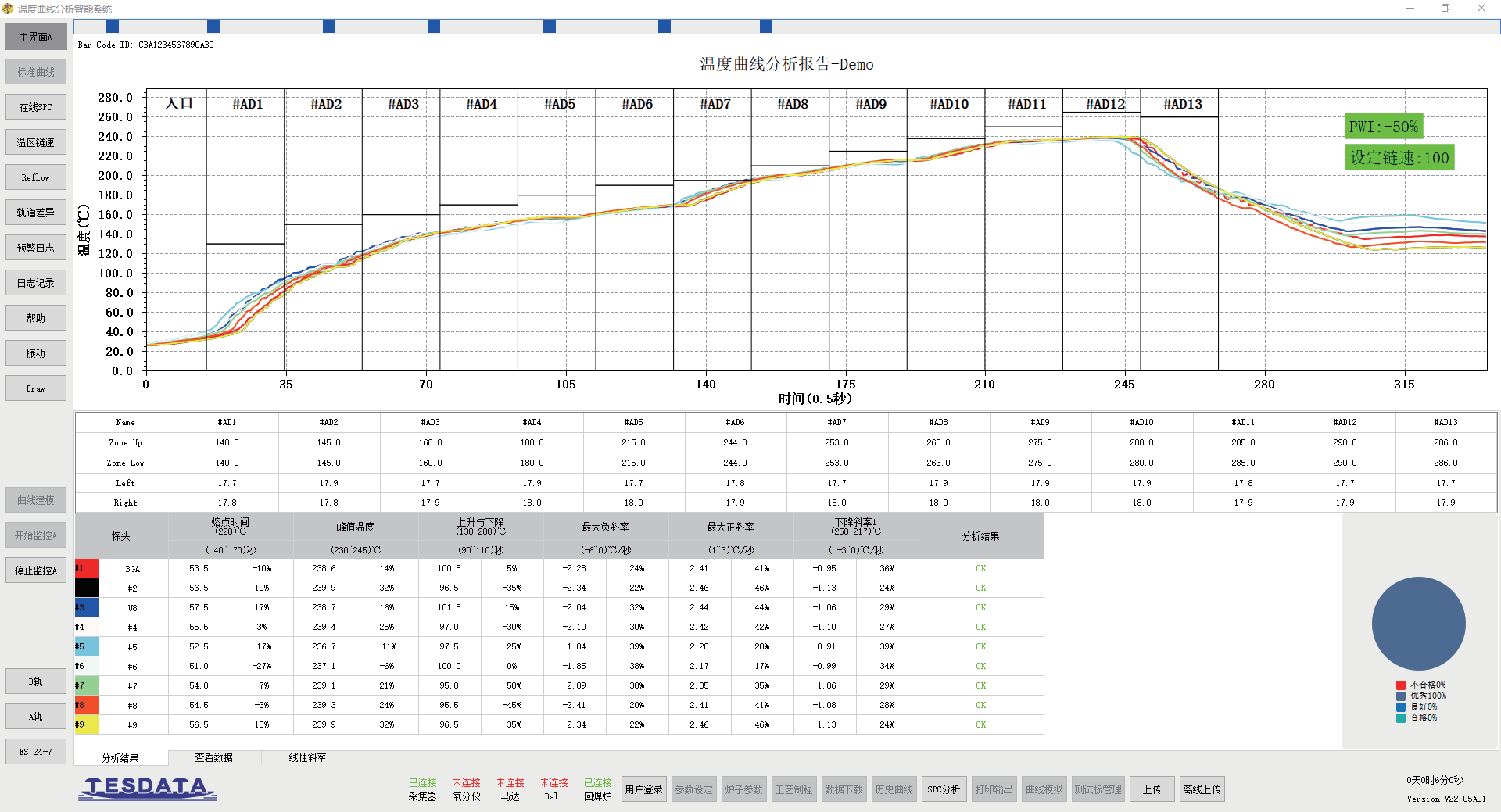Click the blue swatch for probe #3
Viewport: 1501px width, 812px height.
pyautogui.click(x=87, y=607)
